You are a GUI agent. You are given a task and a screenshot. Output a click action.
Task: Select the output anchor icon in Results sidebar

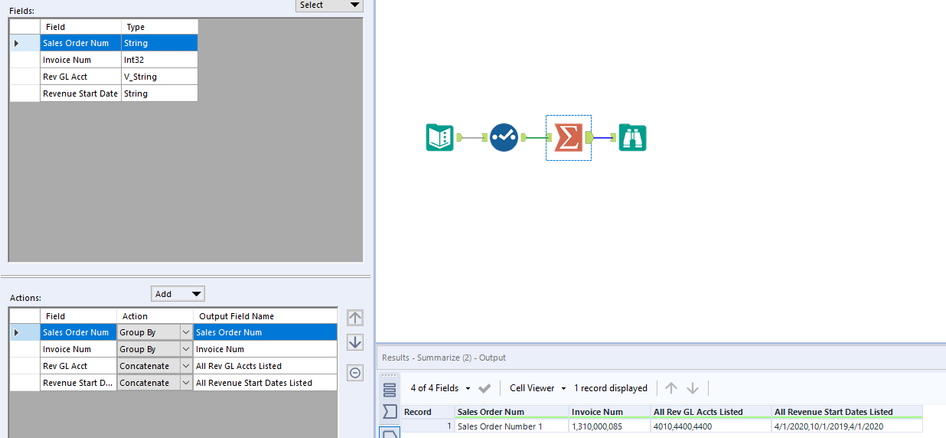390,432
